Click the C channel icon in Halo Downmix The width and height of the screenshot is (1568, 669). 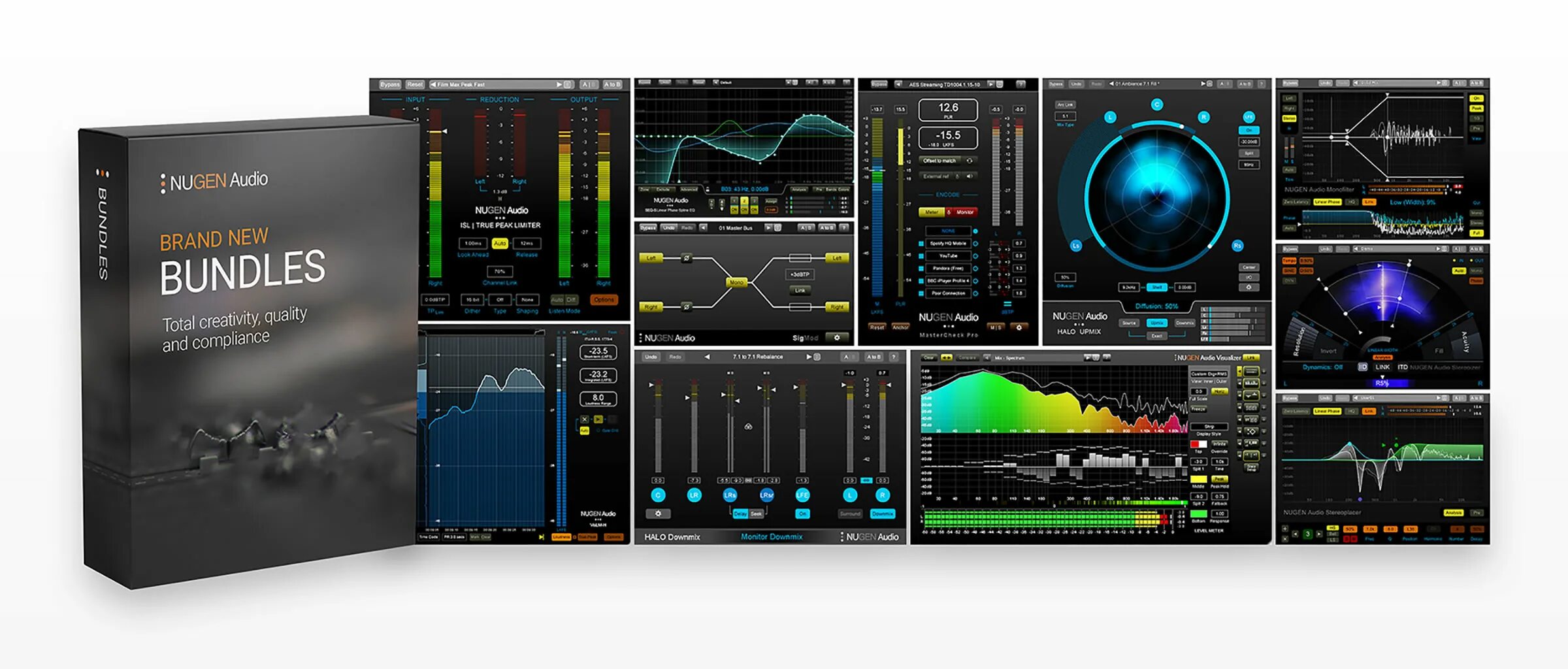click(x=659, y=495)
